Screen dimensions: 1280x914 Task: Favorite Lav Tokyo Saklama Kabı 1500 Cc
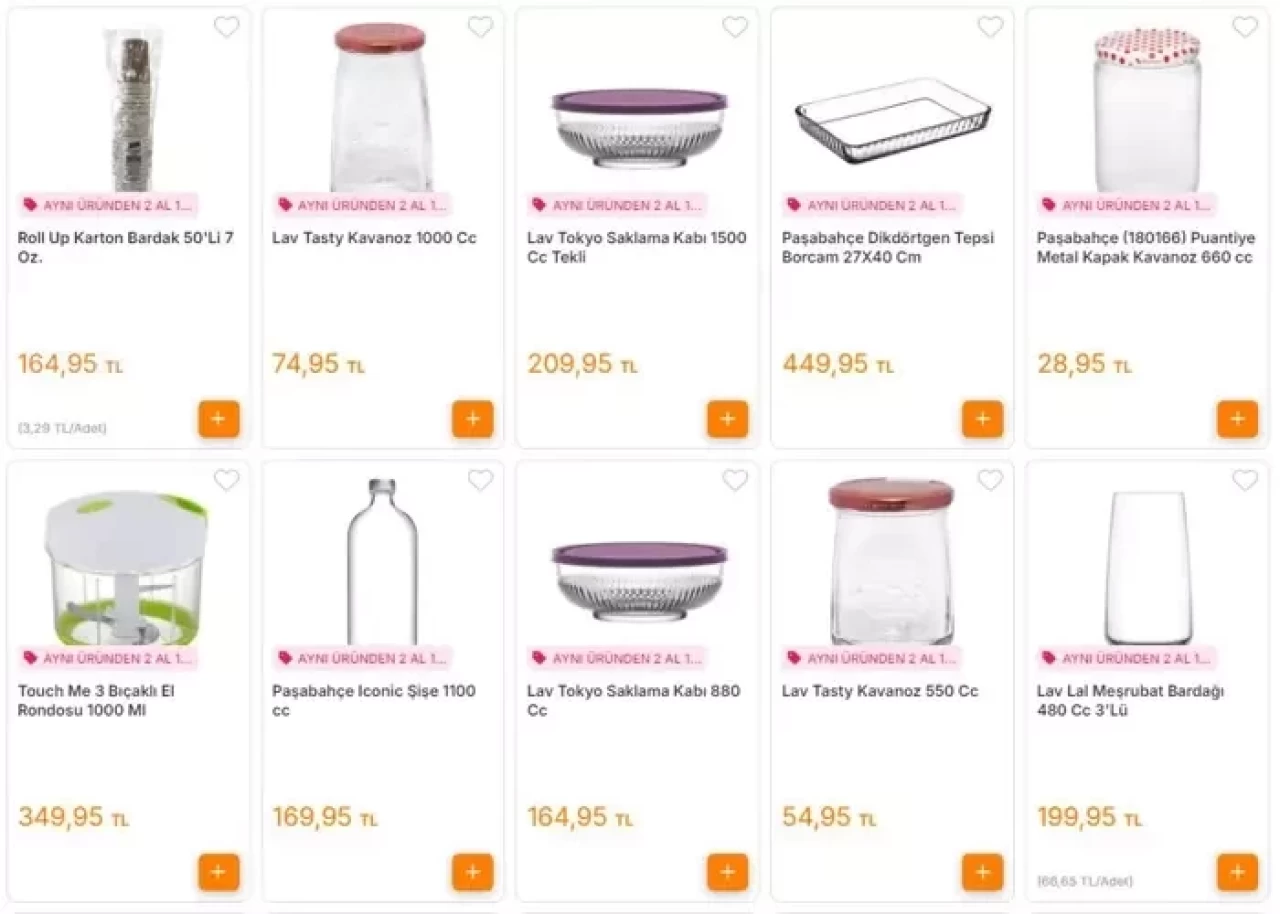pyautogui.click(x=735, y=27)
